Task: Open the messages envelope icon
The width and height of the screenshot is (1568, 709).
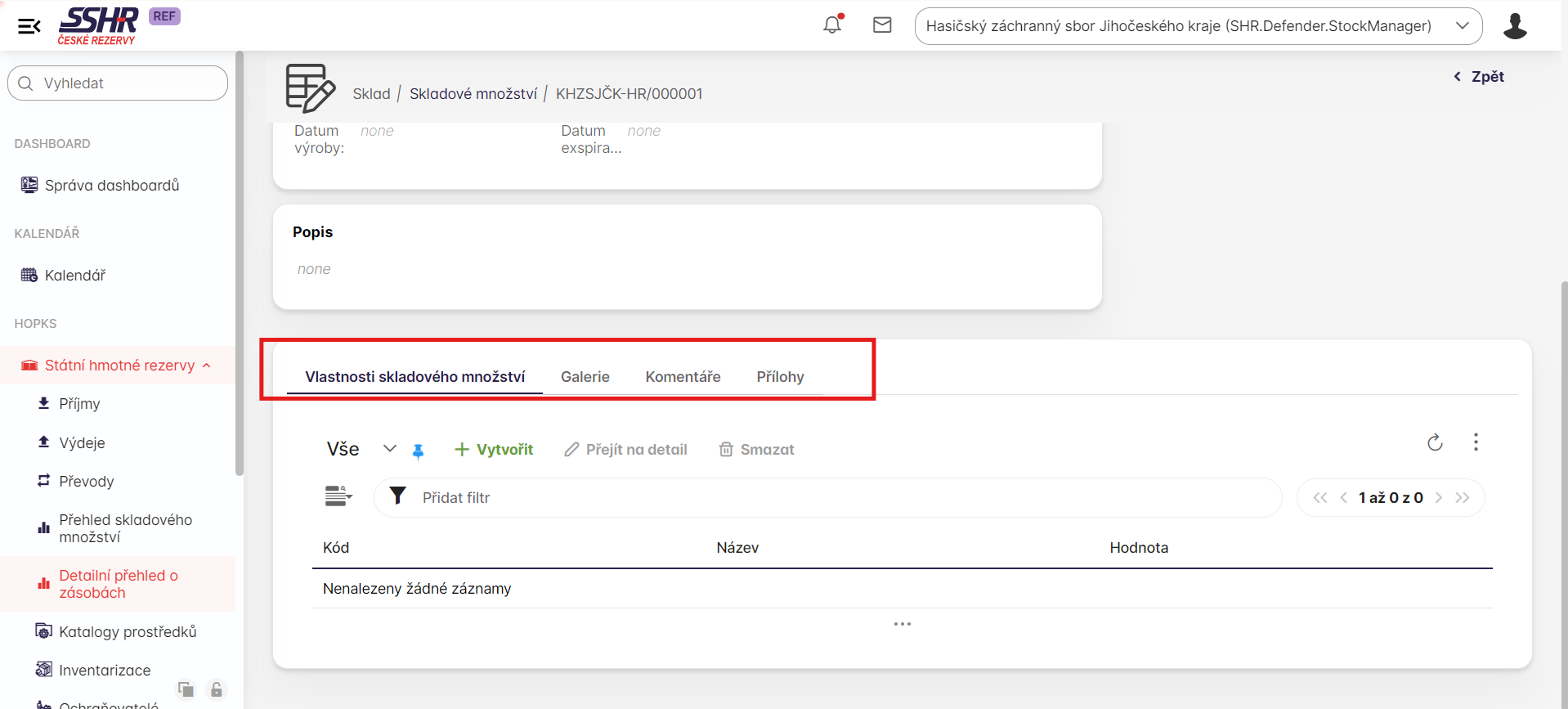Action: click(x=882, y=25)
